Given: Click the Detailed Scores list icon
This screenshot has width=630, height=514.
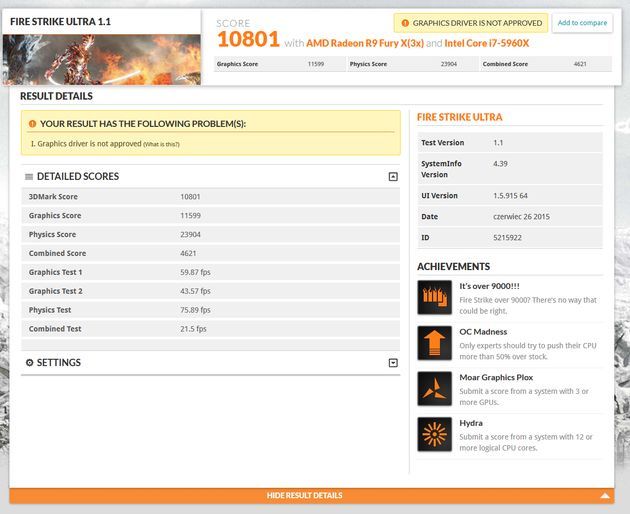Looking at the screenshot, I should (x=29, y=177).
